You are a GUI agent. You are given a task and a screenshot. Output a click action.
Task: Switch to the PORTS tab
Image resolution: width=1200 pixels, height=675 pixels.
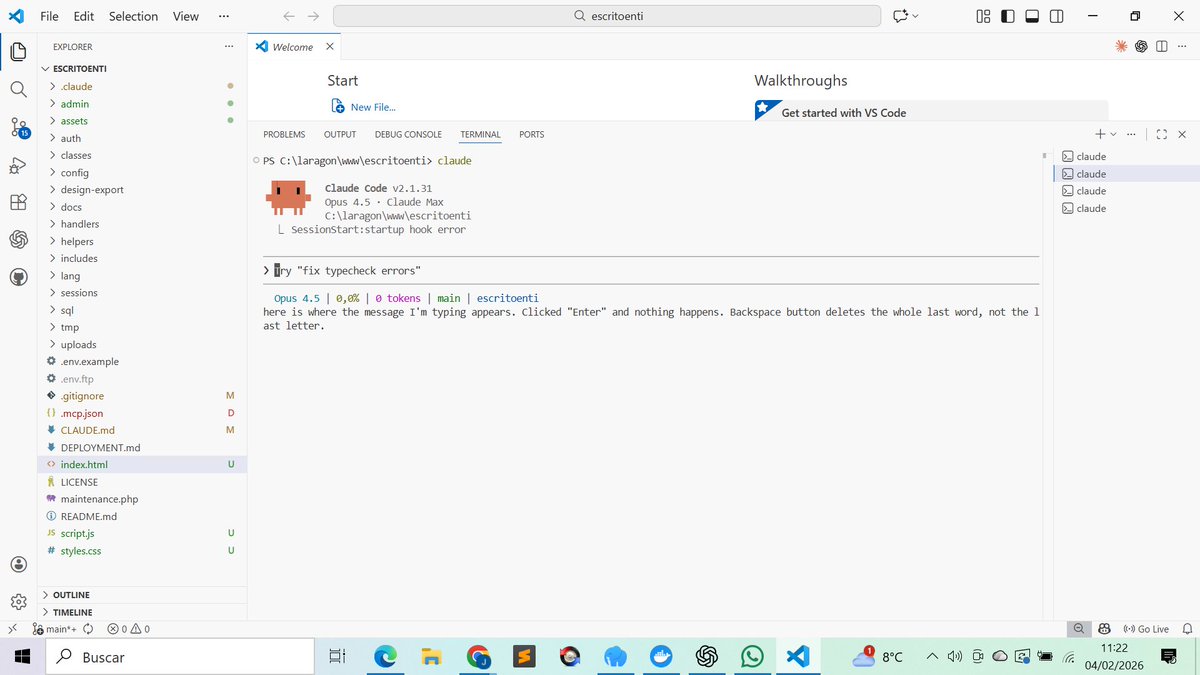[532, 134]
